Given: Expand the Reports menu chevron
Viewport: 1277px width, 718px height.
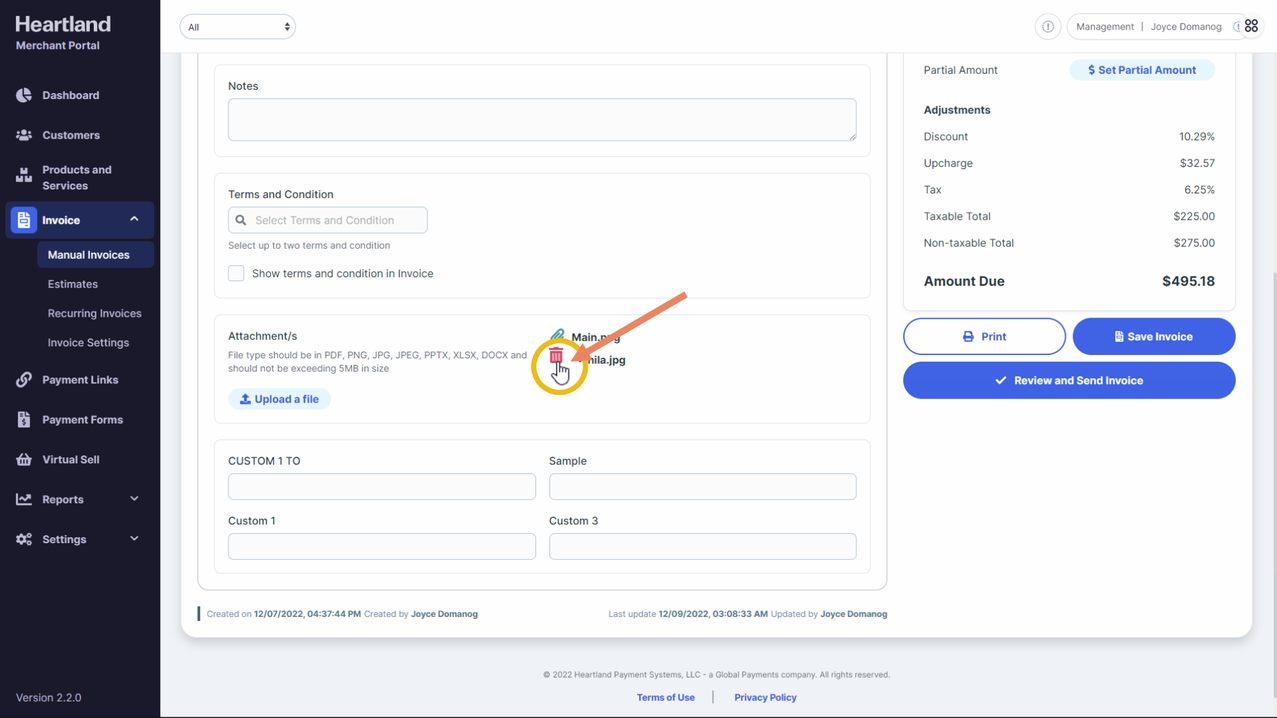Looking at the screenshot, I should point(134,499).
